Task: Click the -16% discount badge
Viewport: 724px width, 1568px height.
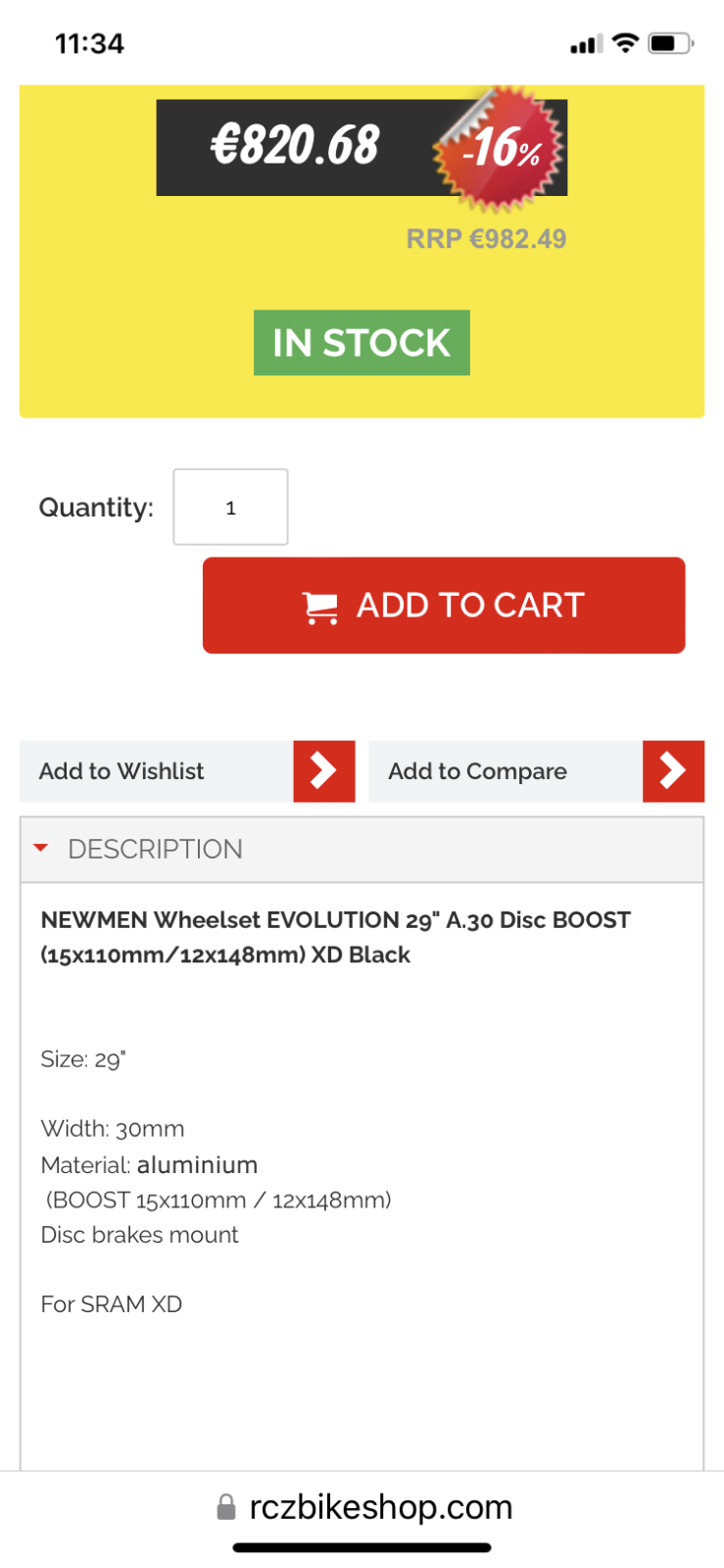Action: (502, 149)
